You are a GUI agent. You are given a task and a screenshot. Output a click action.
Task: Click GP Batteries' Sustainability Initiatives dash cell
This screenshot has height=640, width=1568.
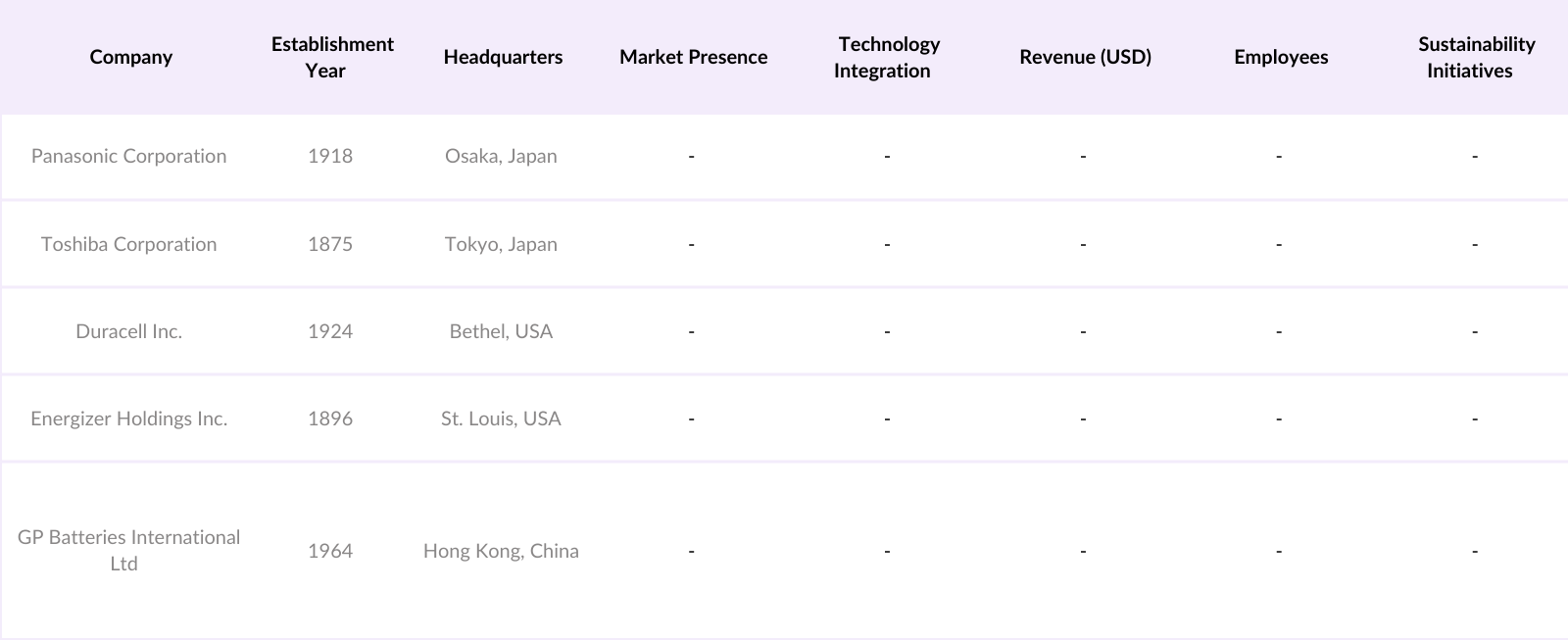tap(1475, 551)
